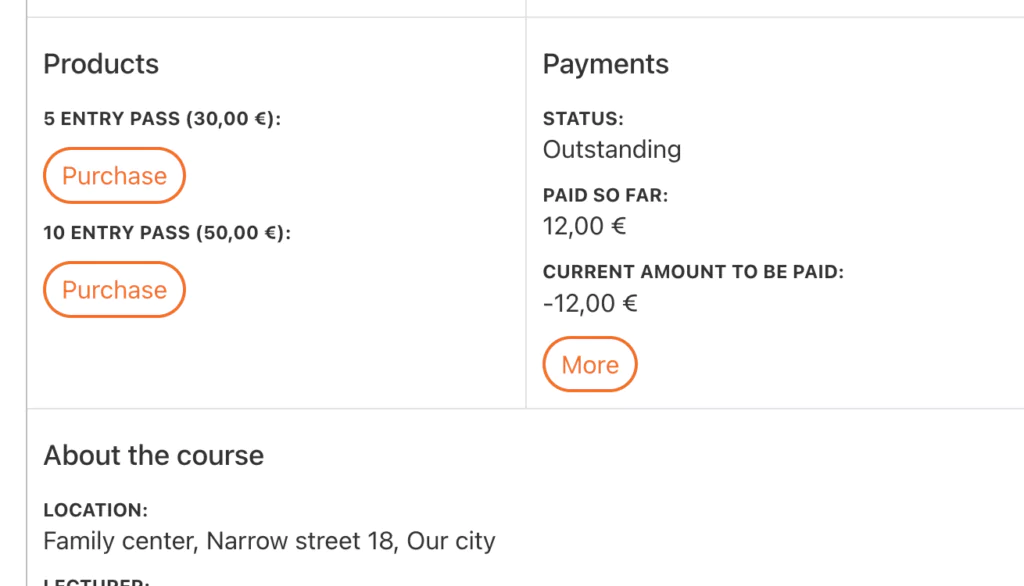1024x586 pixels.
Task: Select the 5 ENTRY PASS (30,00 €) label
Action: (x=162, y=119)
